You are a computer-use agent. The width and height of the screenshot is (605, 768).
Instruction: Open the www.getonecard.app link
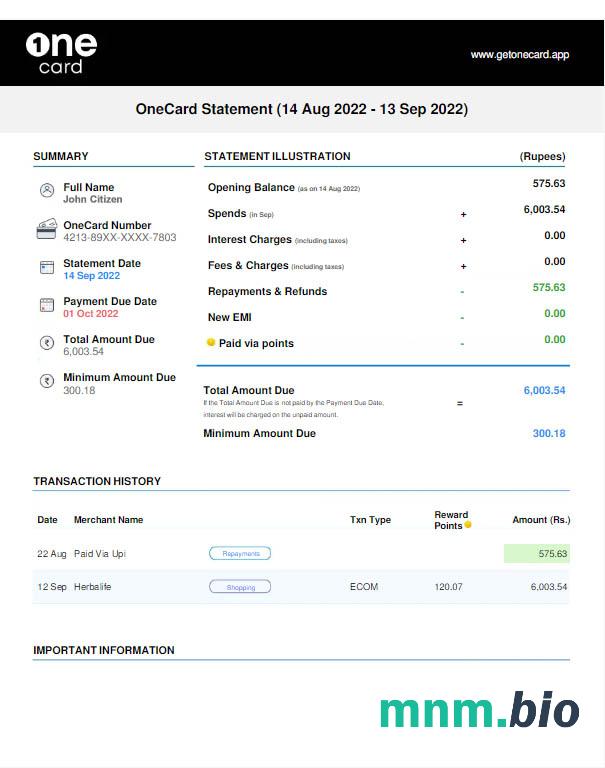pyautogui.click(x=519, y=55)
